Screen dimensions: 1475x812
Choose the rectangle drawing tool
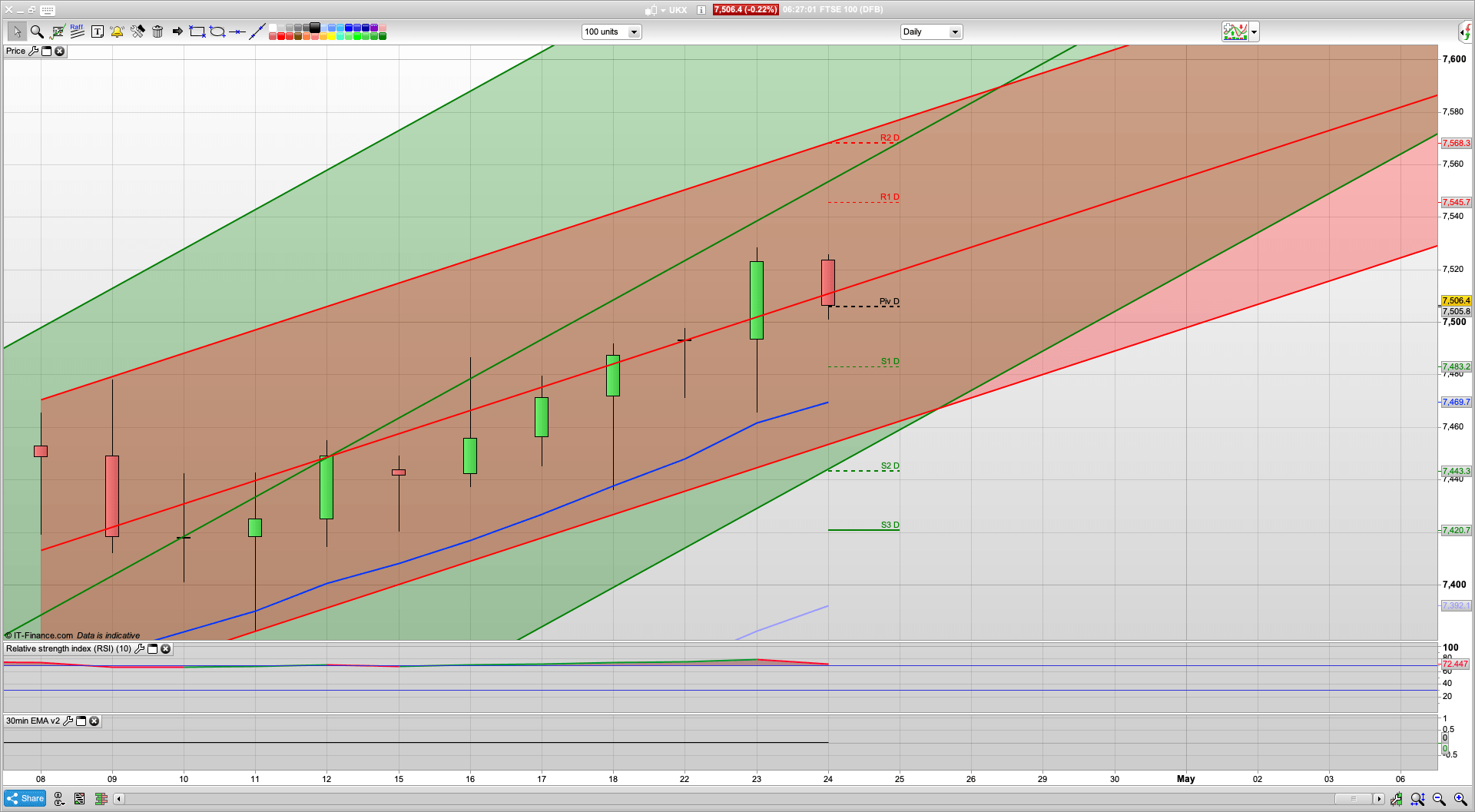click(x=197, y=31)
